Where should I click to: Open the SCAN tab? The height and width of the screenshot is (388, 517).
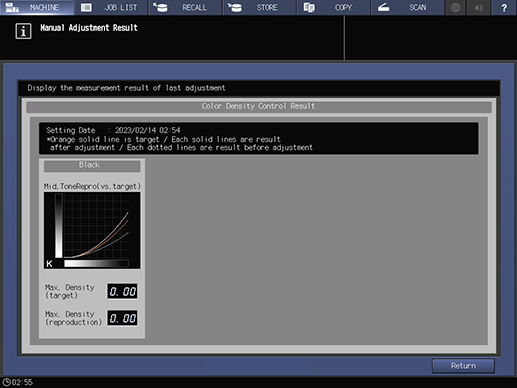point(408,7)
